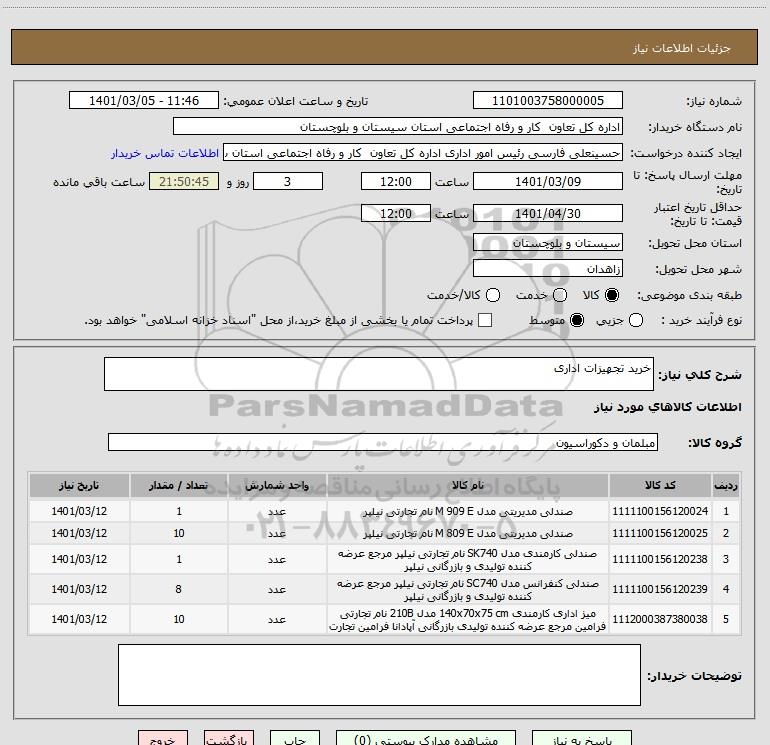This screenshot has height=745, width=770.
Task: Click the صندلی مدیریتی مدل M 809 E row name
Action: [468, 533]
